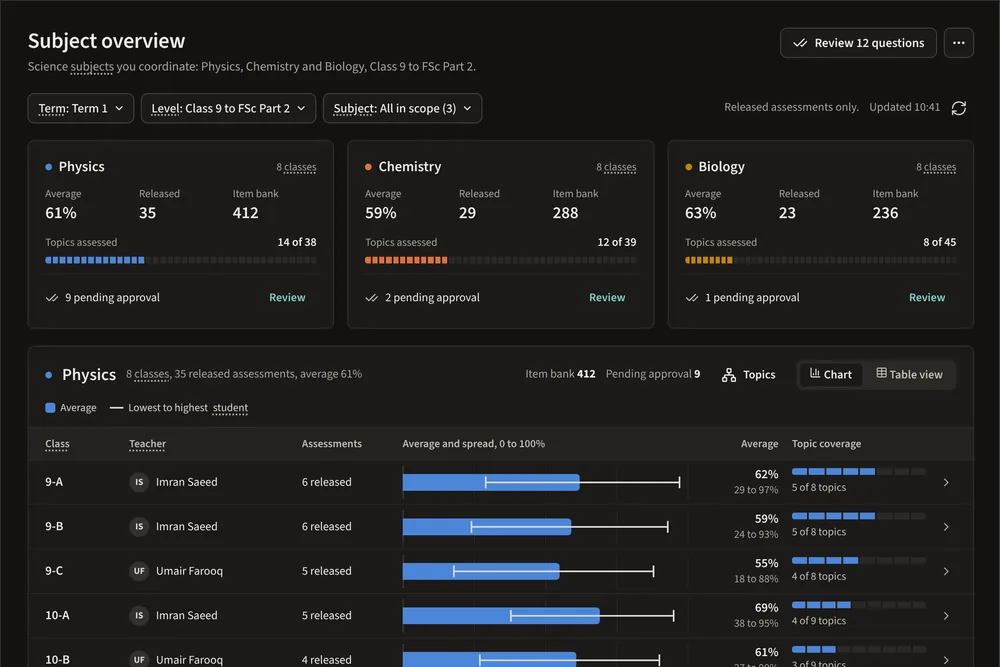
Task: Click the IS avatar in row 10-A
Action: (139, 615)
